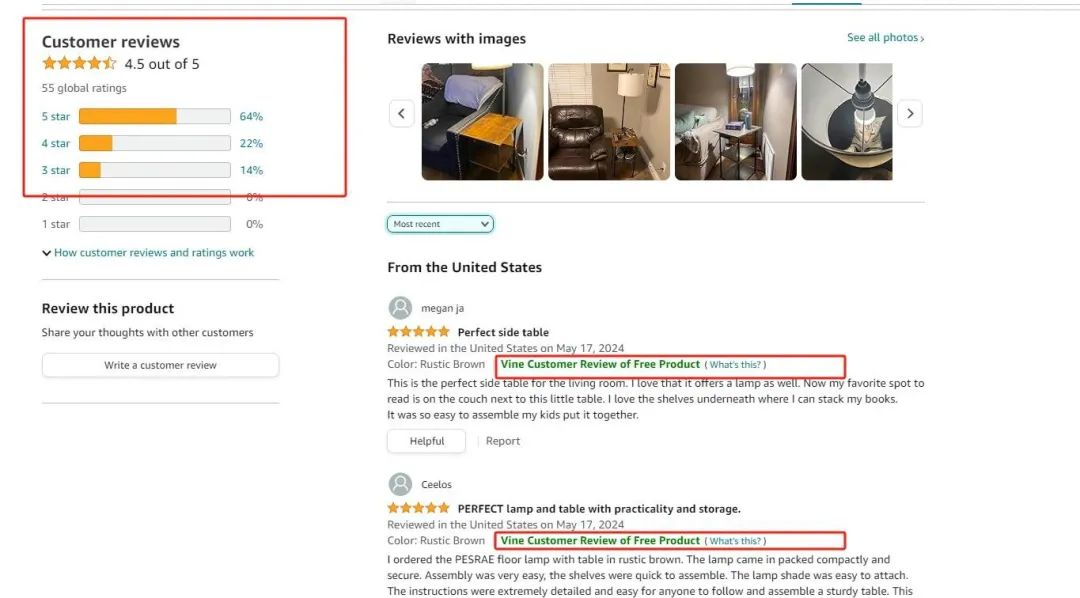Click the overall star rating icons
The image size is (1080, 598).
coord(79,63)
